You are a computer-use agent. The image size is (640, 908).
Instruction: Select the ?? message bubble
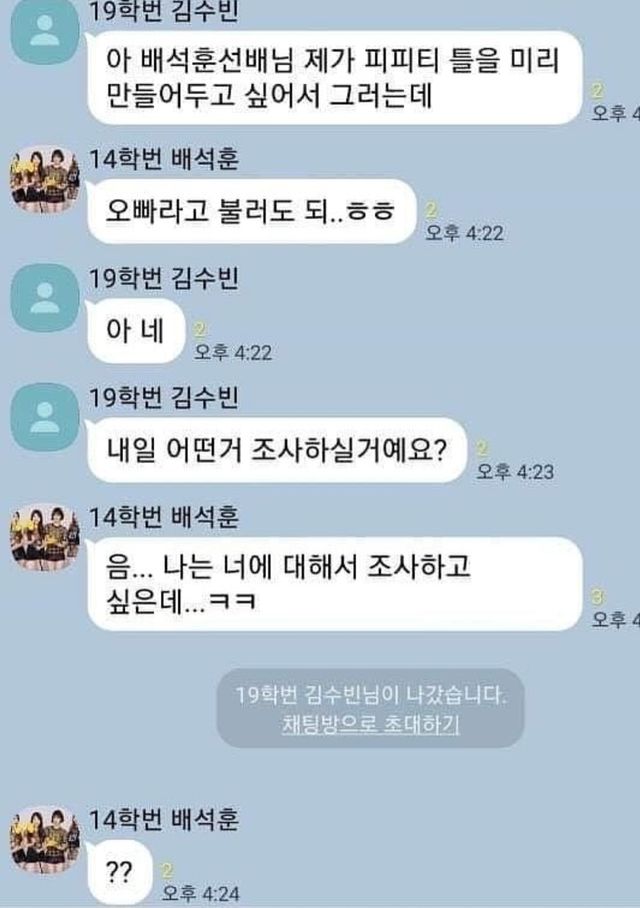[x=119, y=872]
